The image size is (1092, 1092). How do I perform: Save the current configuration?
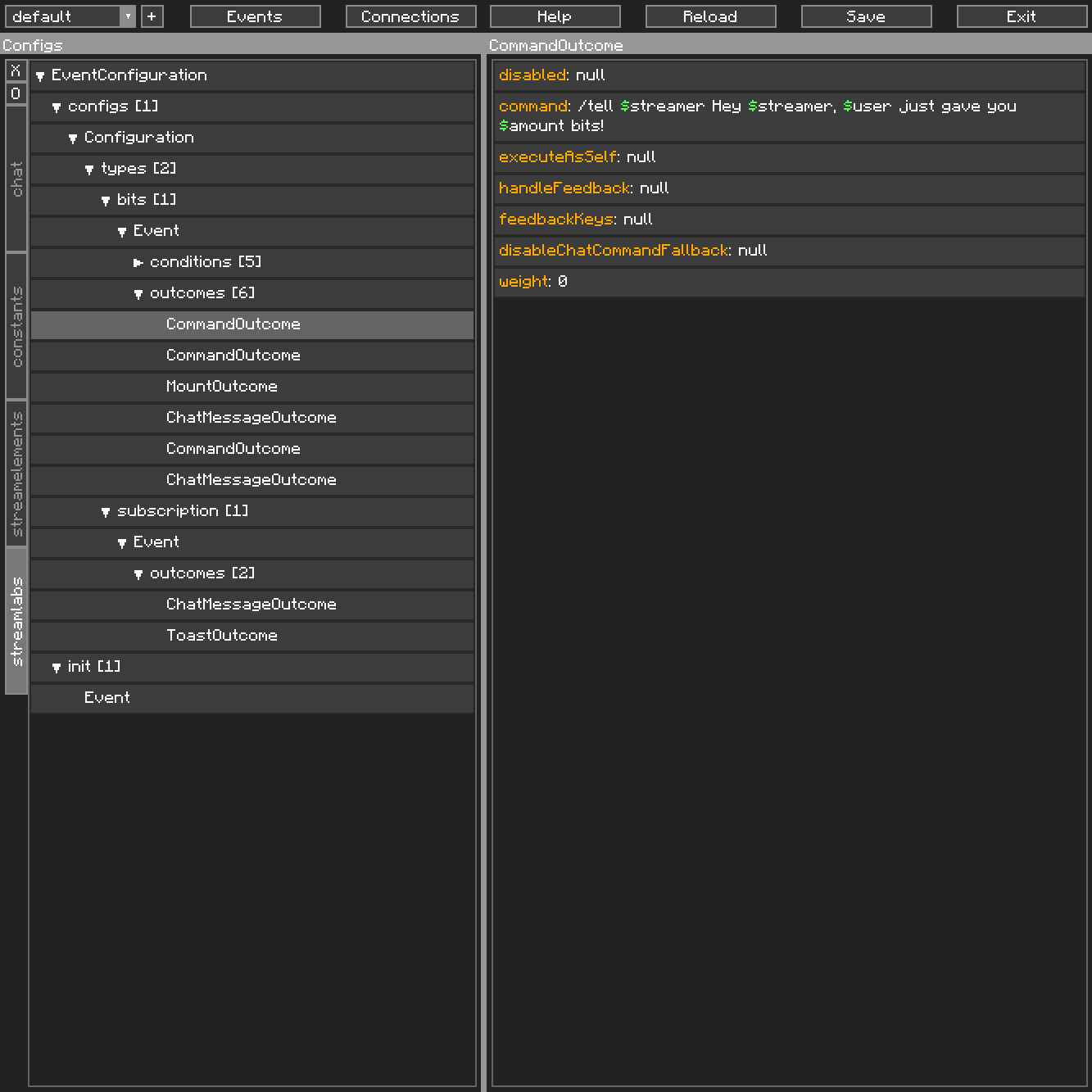pyautogui.click(x=865, y=16)
